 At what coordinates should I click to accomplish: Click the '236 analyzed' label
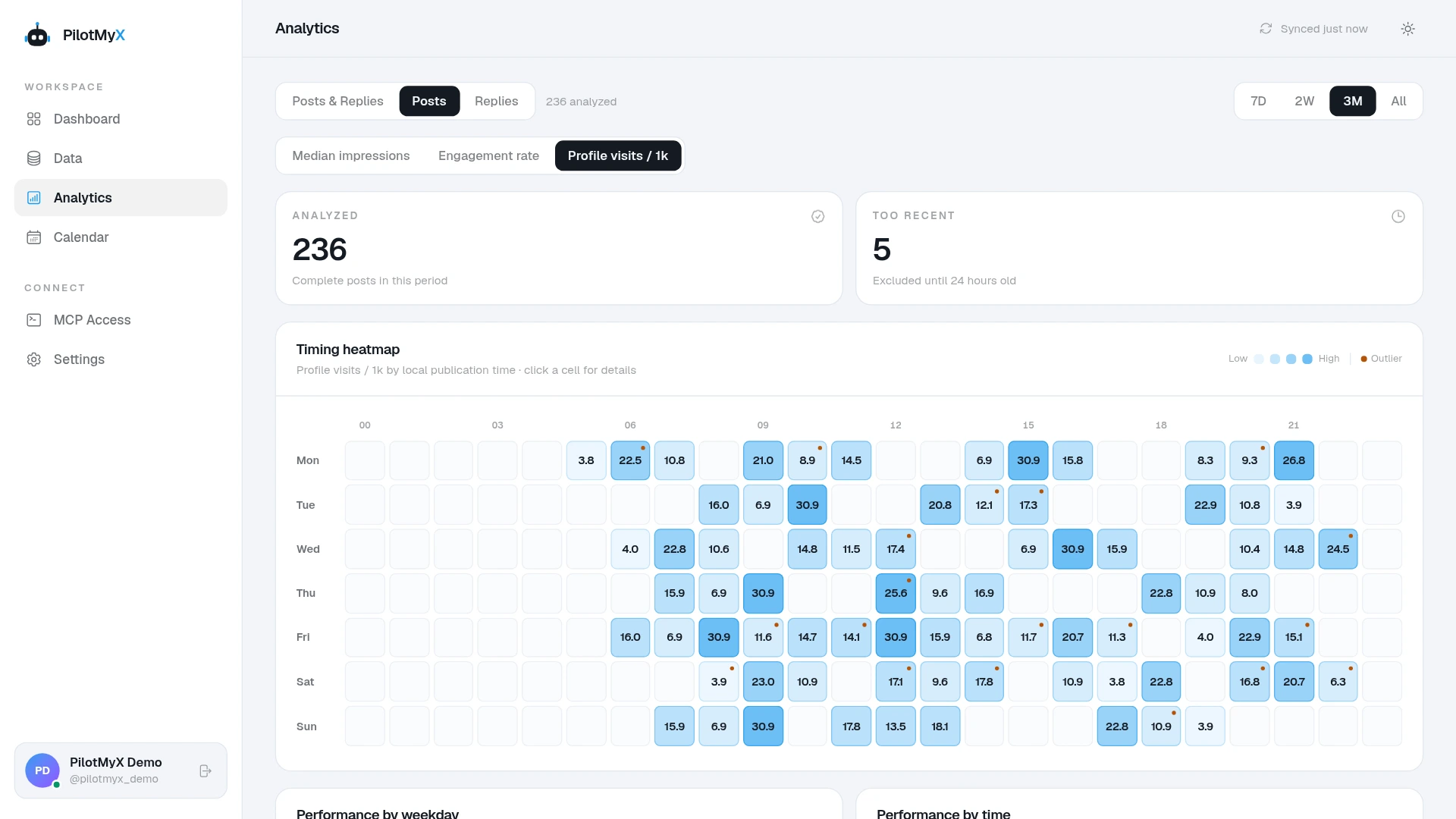tap(581, 102)
